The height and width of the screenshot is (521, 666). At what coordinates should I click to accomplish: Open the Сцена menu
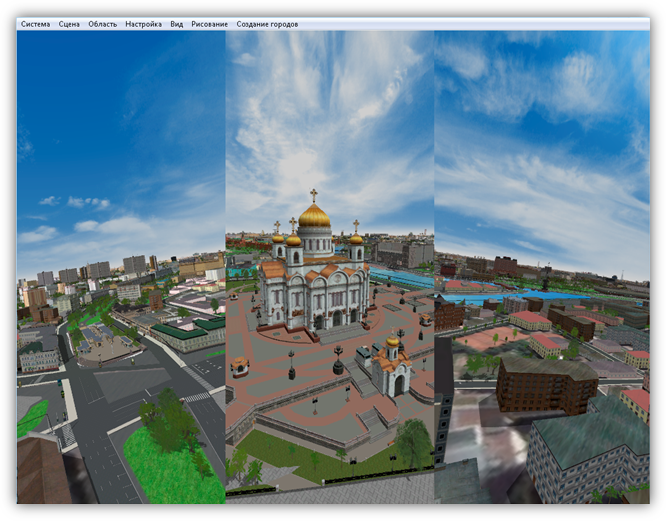[69, 24]
